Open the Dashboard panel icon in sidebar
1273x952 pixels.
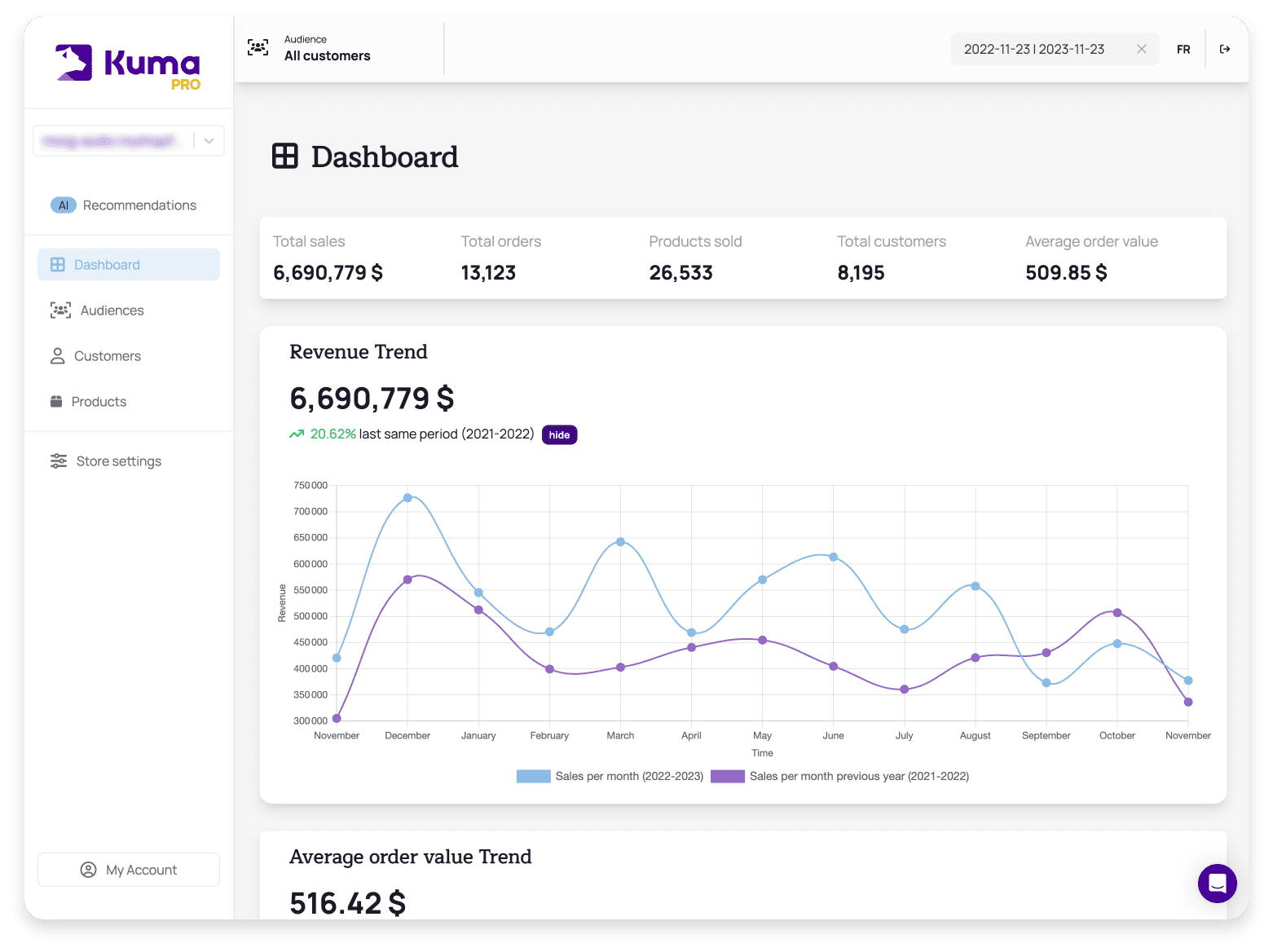[57, 264]
